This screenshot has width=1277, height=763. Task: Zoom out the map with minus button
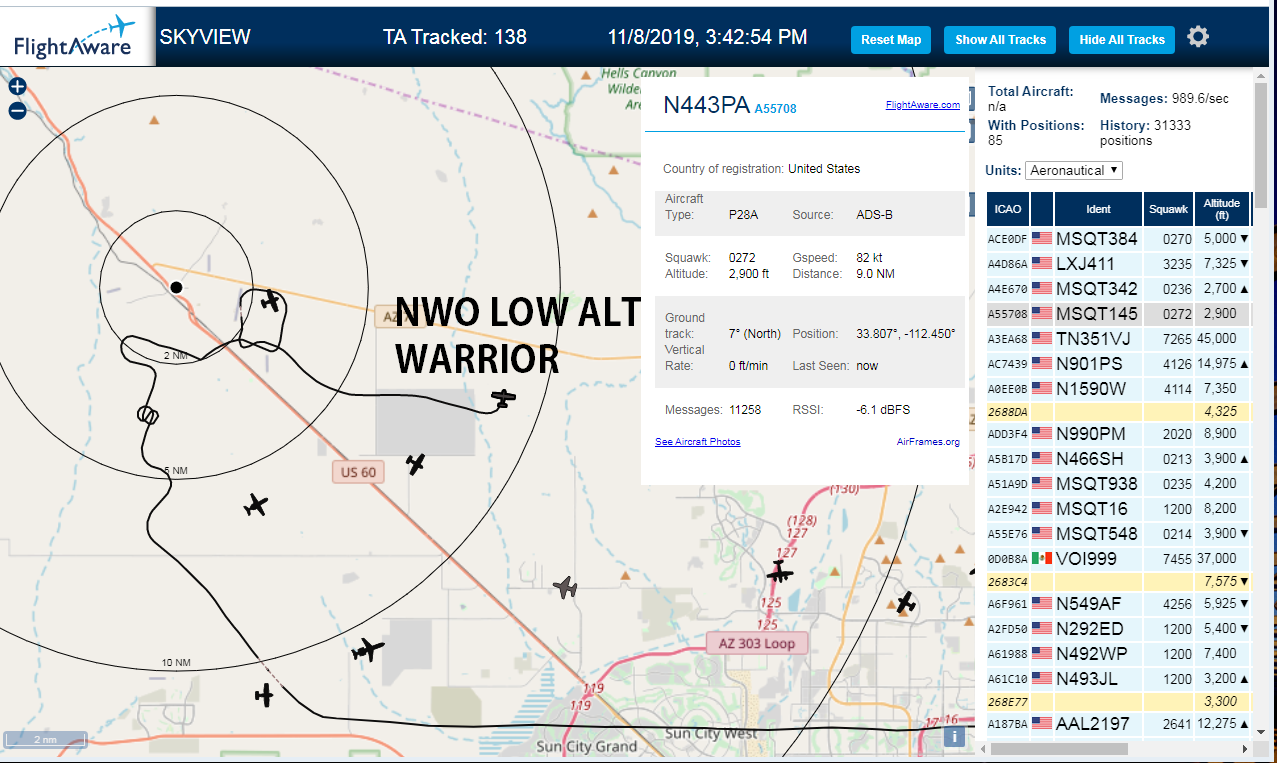(17, 111)
